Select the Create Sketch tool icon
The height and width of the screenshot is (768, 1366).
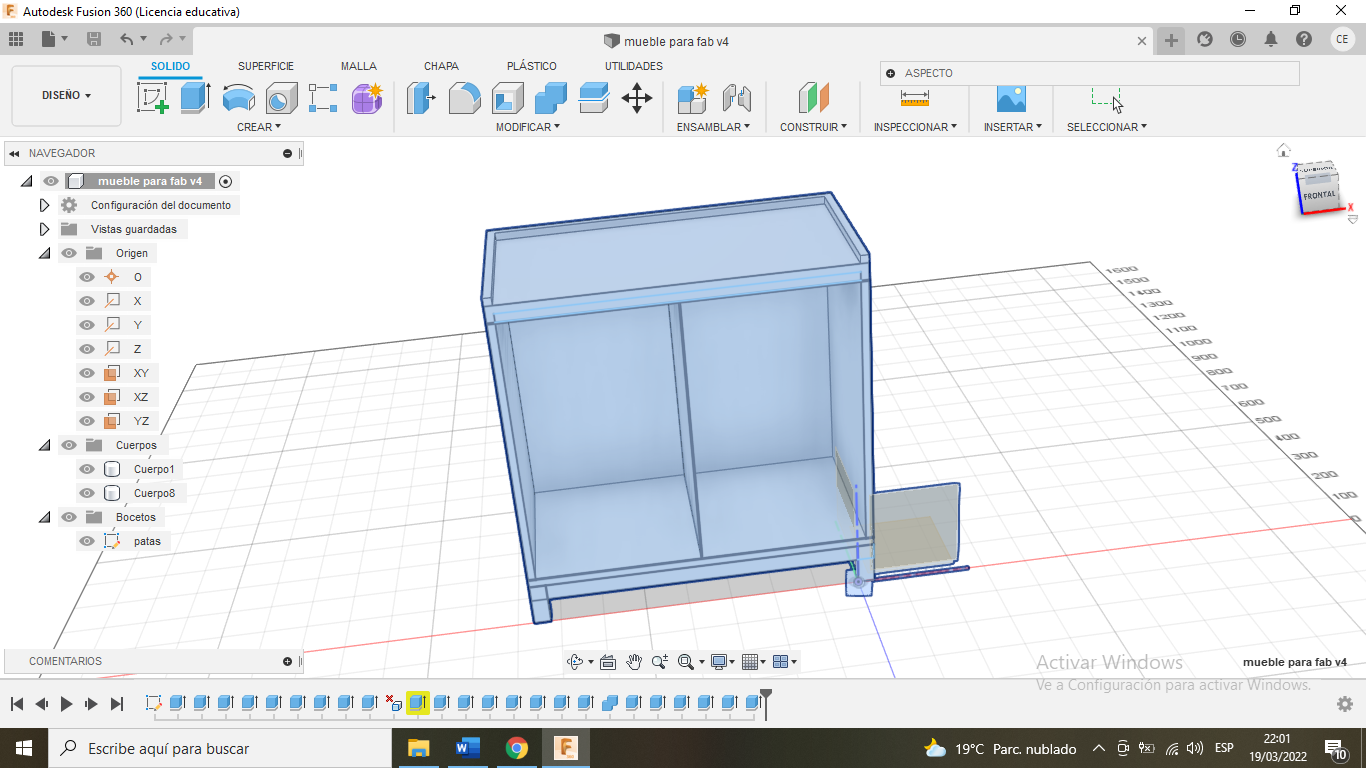(x=152, y=98)
